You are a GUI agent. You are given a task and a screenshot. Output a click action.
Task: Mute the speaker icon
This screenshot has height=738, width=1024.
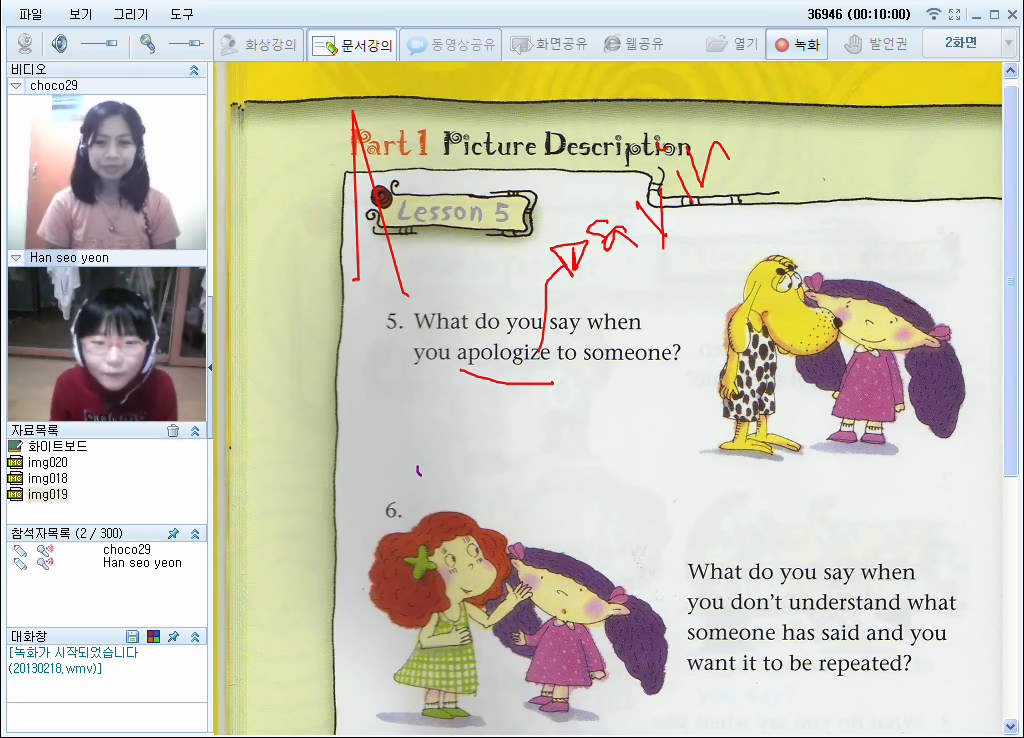tap(59, 44)
